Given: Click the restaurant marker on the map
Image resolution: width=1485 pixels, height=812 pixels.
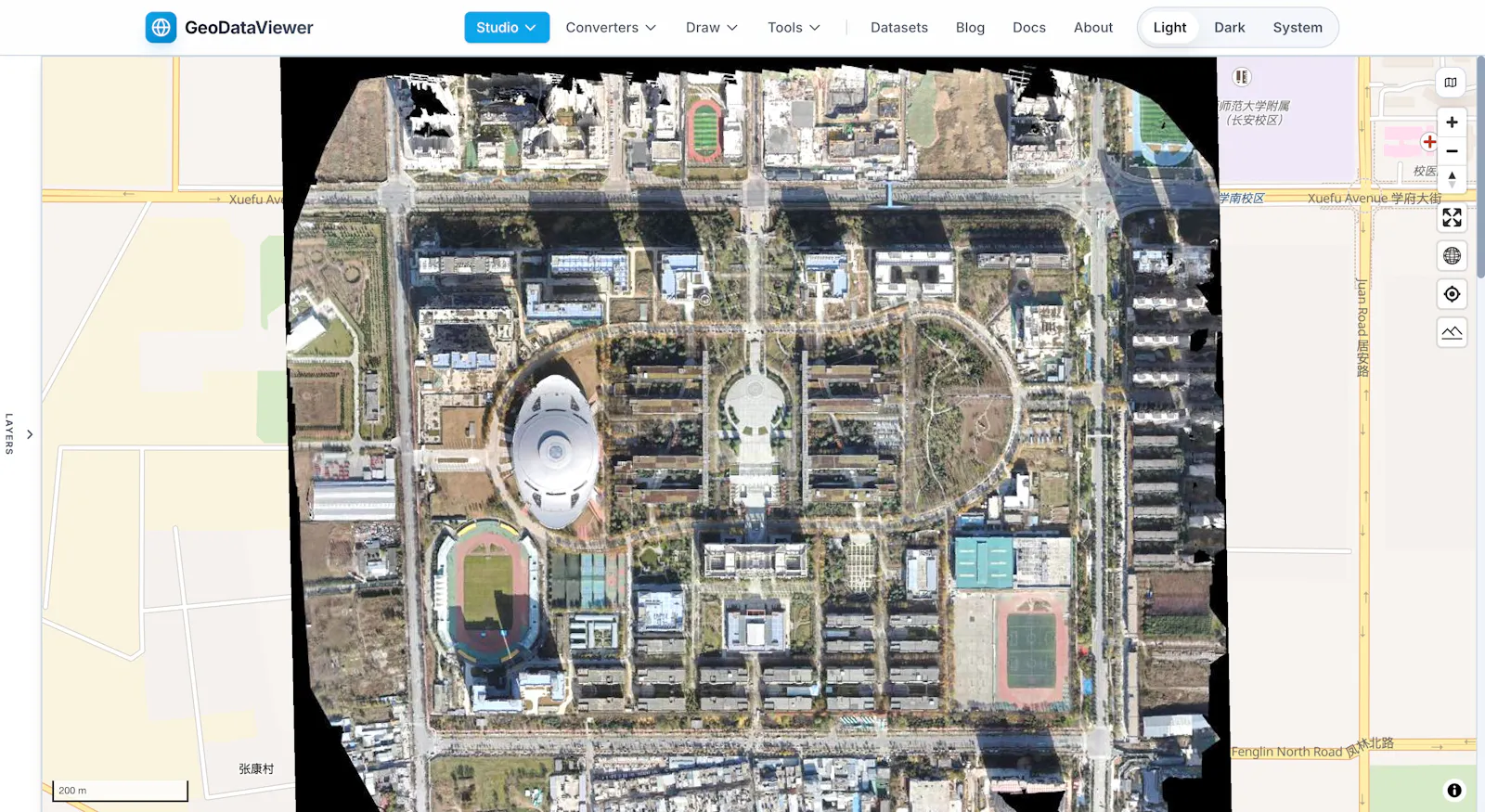Looking at the screenshot, I should (1242, 77).
